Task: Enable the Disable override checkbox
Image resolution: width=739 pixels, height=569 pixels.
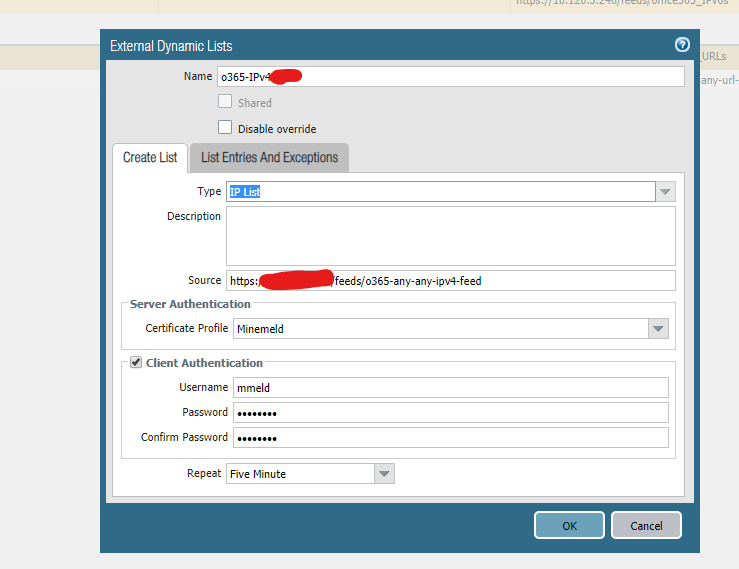Action: (225, 127)
